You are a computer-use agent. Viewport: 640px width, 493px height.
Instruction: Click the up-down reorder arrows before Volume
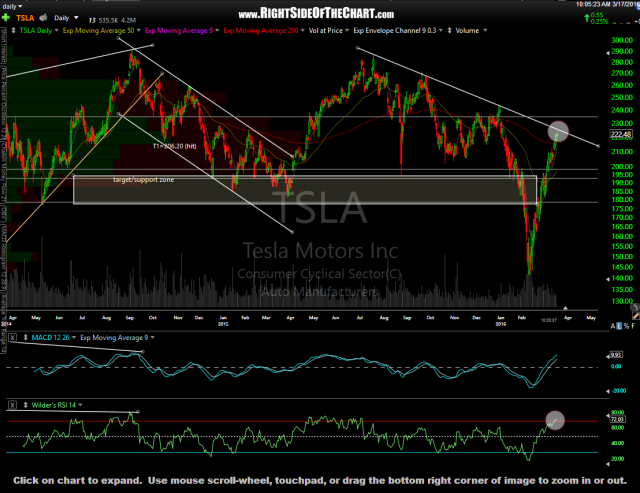[x=450, y=31]
